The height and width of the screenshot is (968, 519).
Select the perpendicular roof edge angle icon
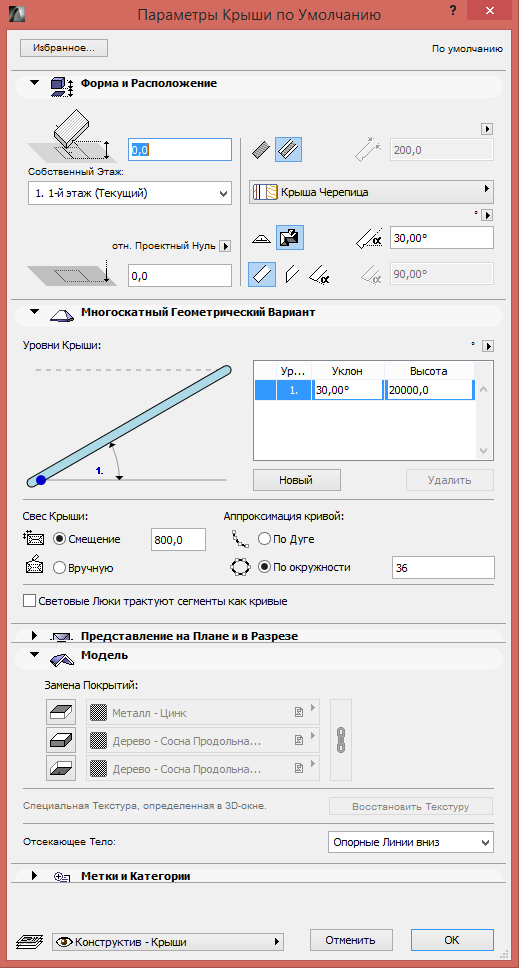click(262, 274)
